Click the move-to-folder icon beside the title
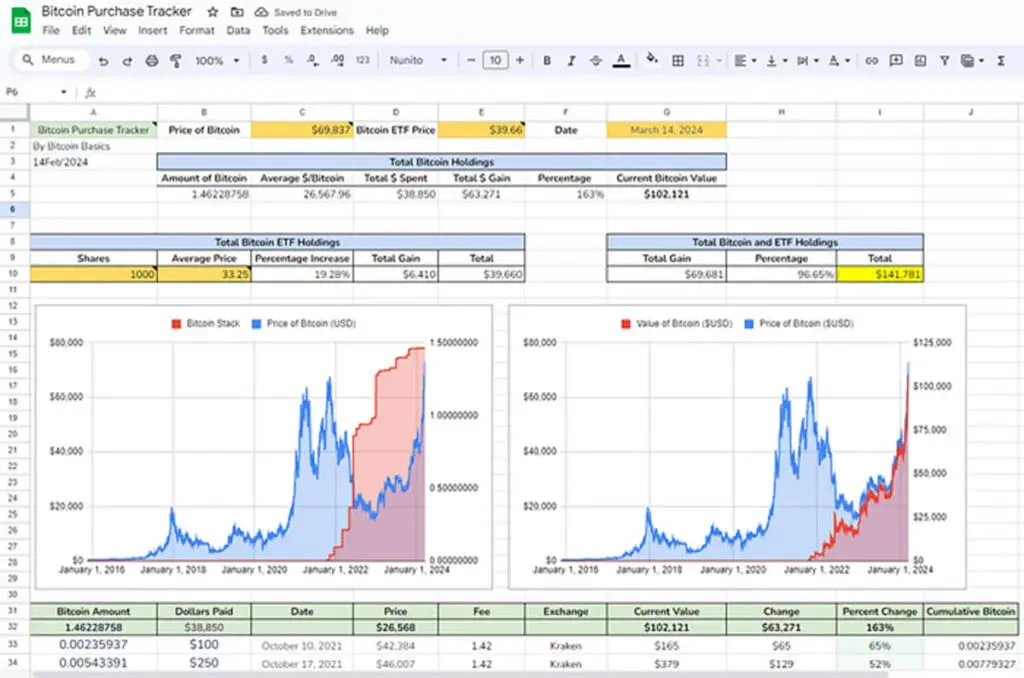1024x678 pixels. tap(237, 12)
